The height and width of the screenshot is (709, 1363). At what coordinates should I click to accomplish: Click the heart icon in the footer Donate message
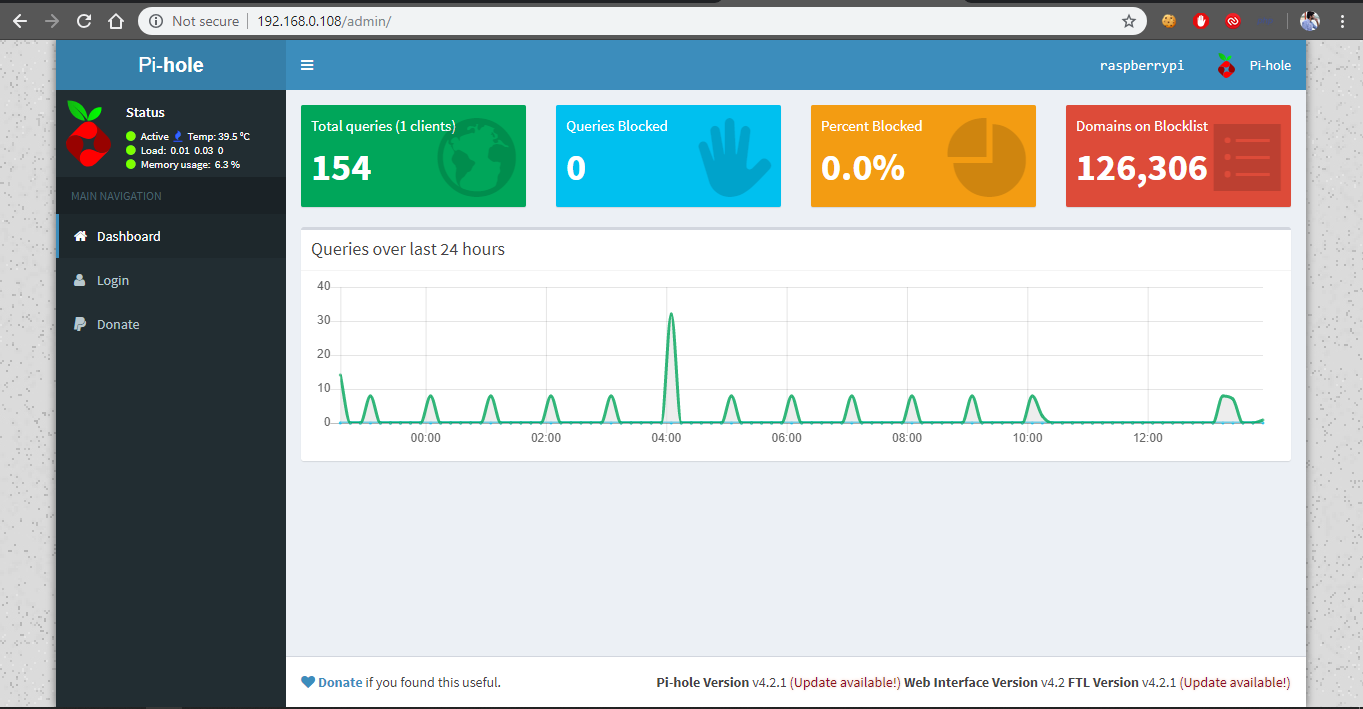308,681
